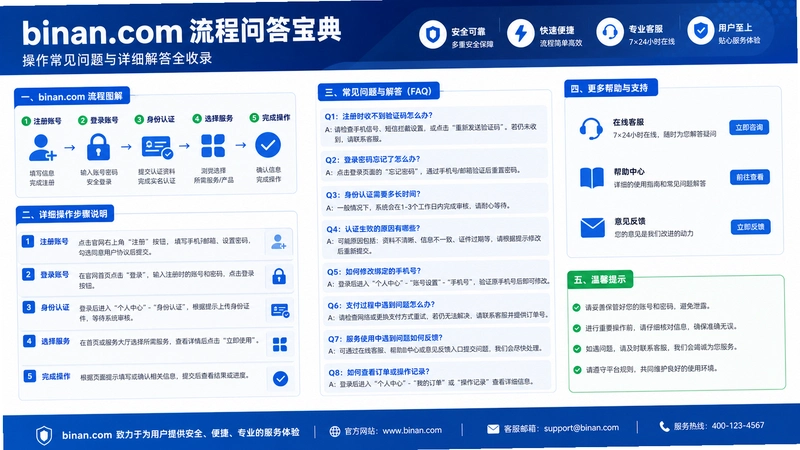Click the phone icon beside 服务热线

point(664,427)
